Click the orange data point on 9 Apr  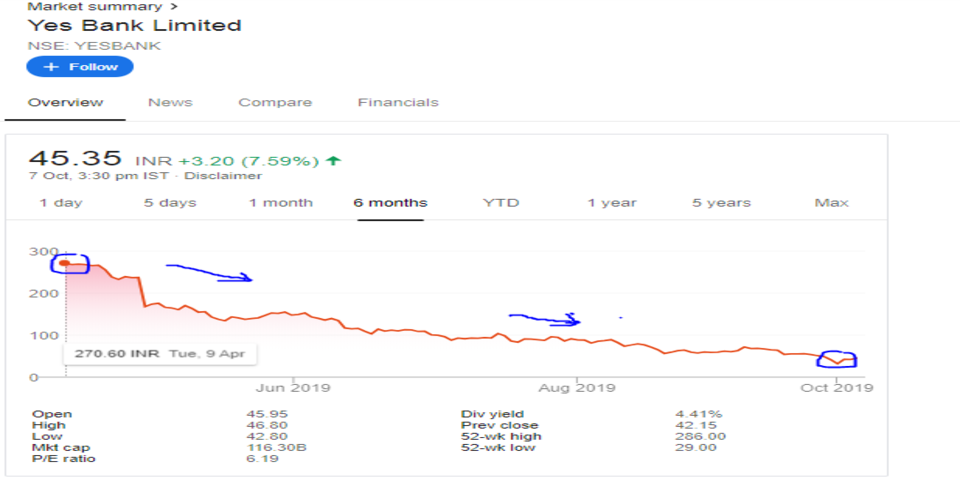pos(65,263)
